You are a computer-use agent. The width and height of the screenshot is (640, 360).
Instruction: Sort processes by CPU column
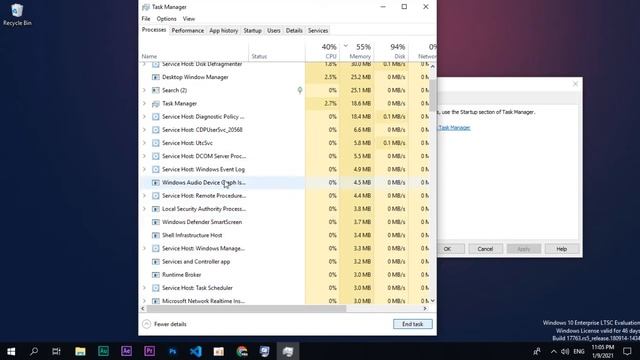tap(322, 51)
